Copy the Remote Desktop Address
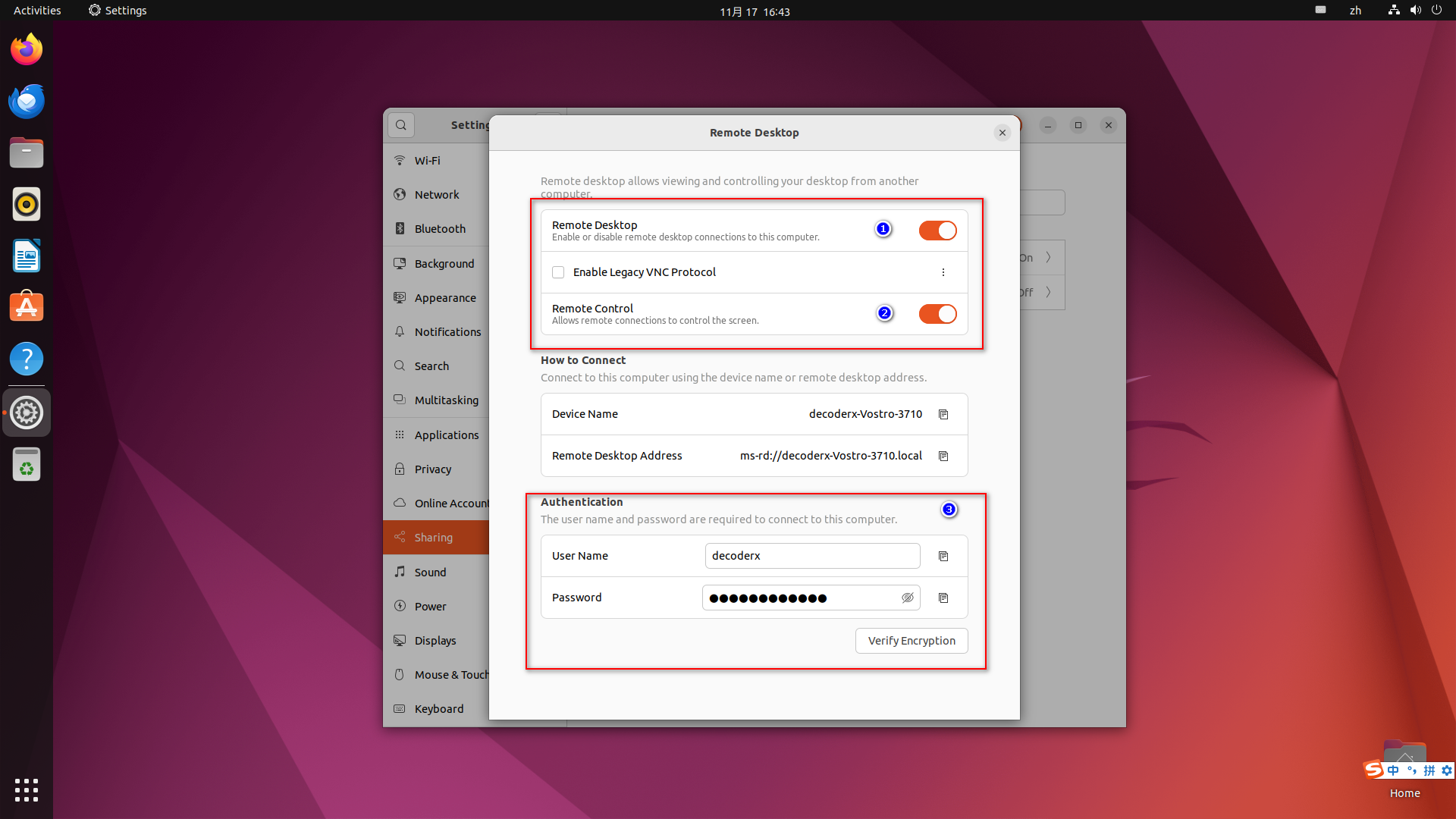 [943, 456]
